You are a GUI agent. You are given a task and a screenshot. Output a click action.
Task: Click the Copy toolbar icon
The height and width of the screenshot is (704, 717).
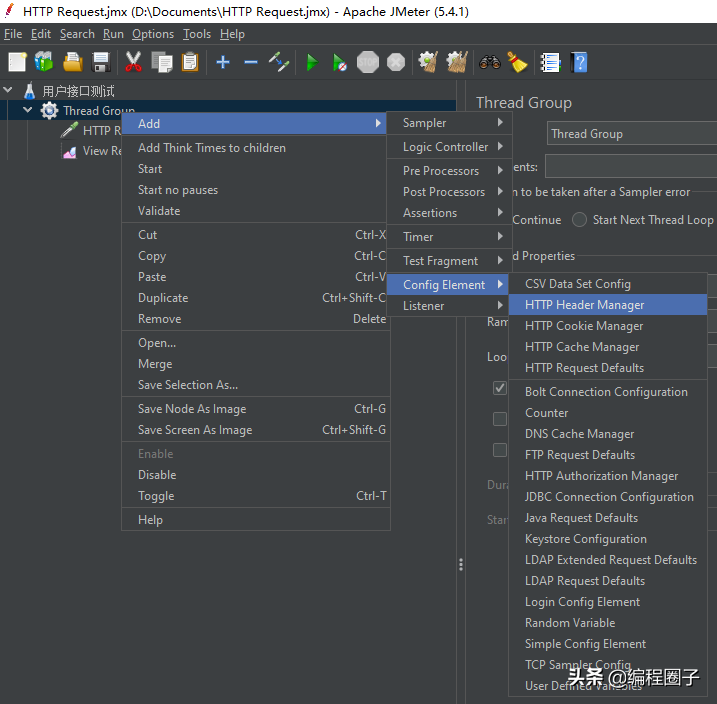[162, 62]
